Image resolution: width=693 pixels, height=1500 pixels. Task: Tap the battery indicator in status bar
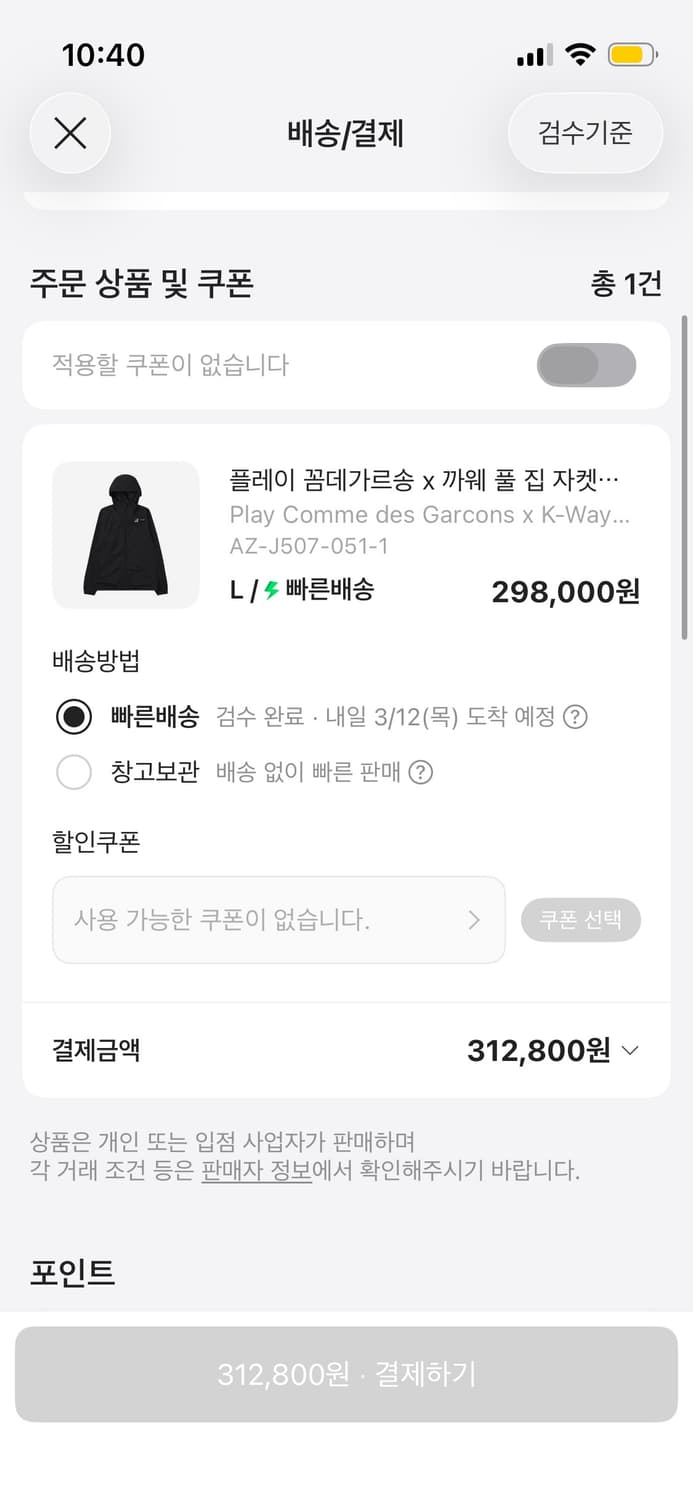coord(631,55)
